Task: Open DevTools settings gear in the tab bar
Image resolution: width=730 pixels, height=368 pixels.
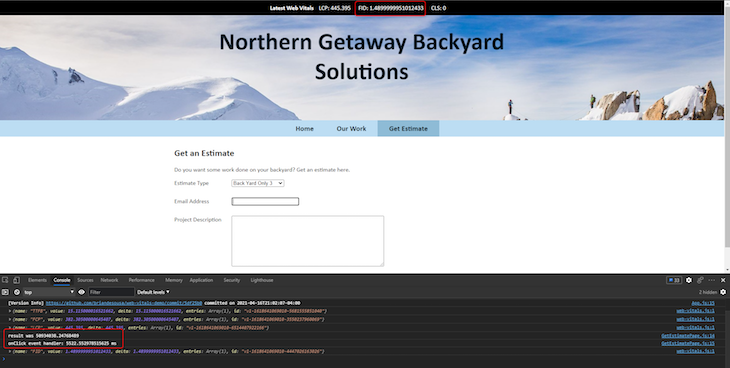Action: click(x=689, y=280)
